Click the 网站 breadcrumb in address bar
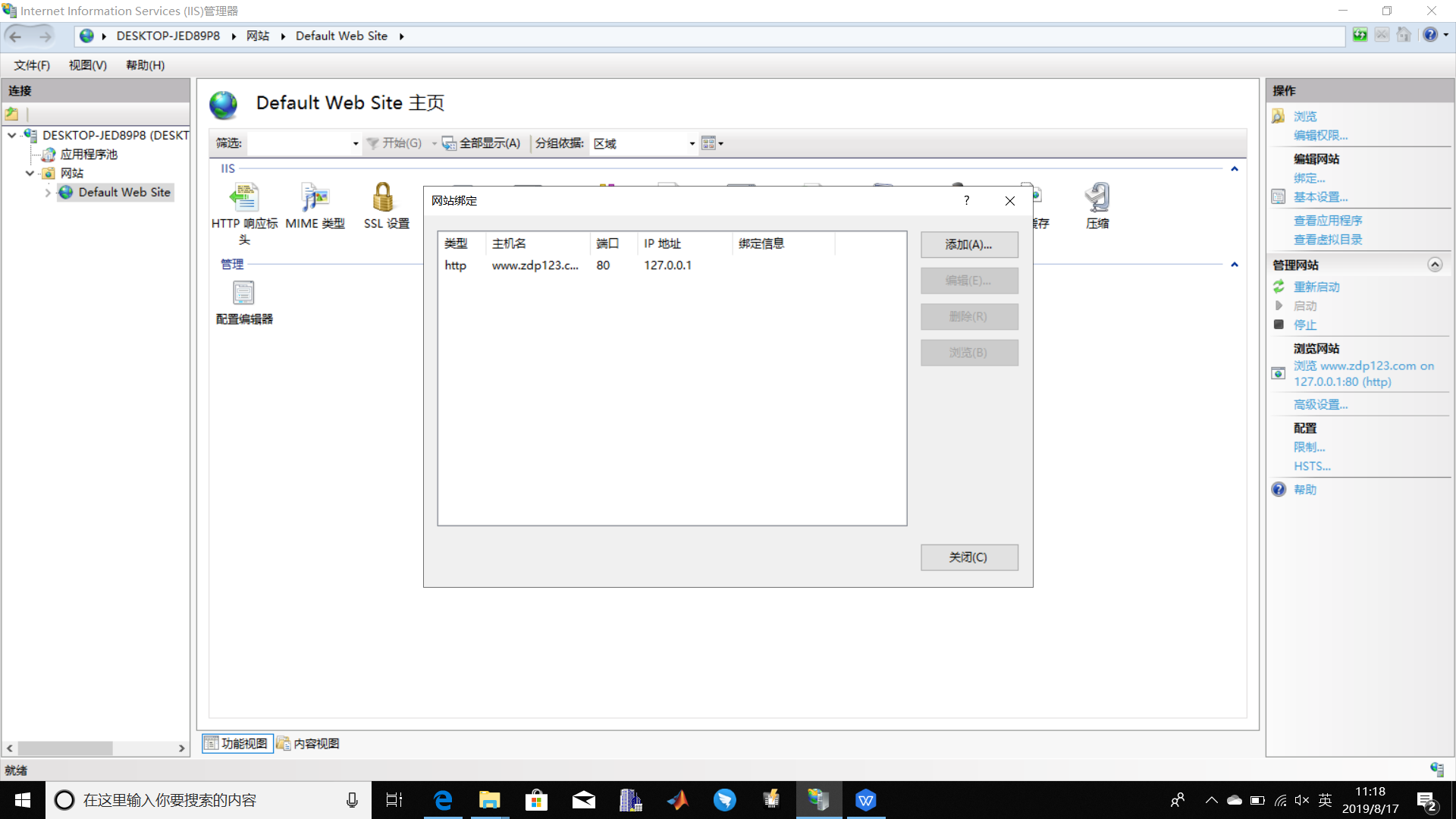The width and height of the screenshot is (1456, 819). pyautogui.click(x=258, y=36)
